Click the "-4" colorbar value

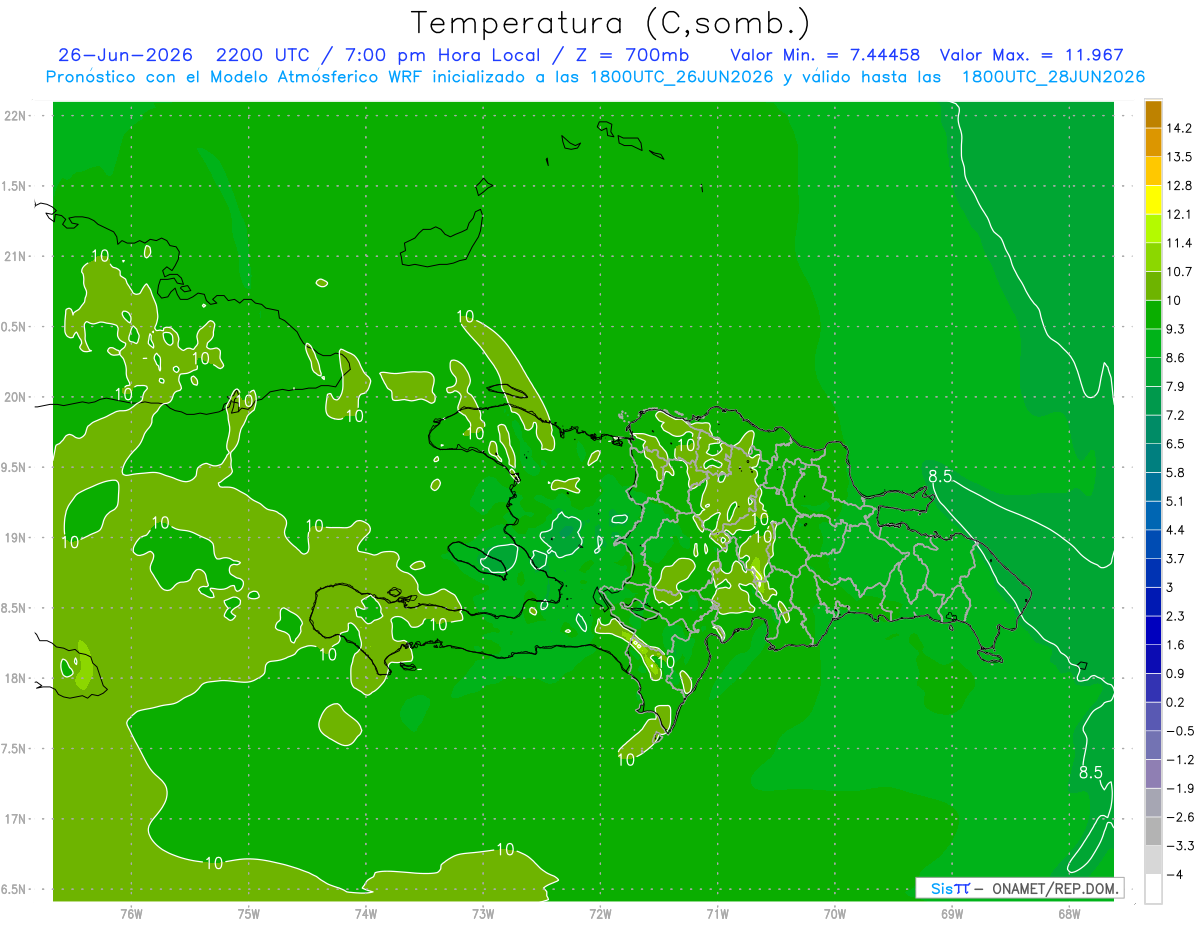1173,874
